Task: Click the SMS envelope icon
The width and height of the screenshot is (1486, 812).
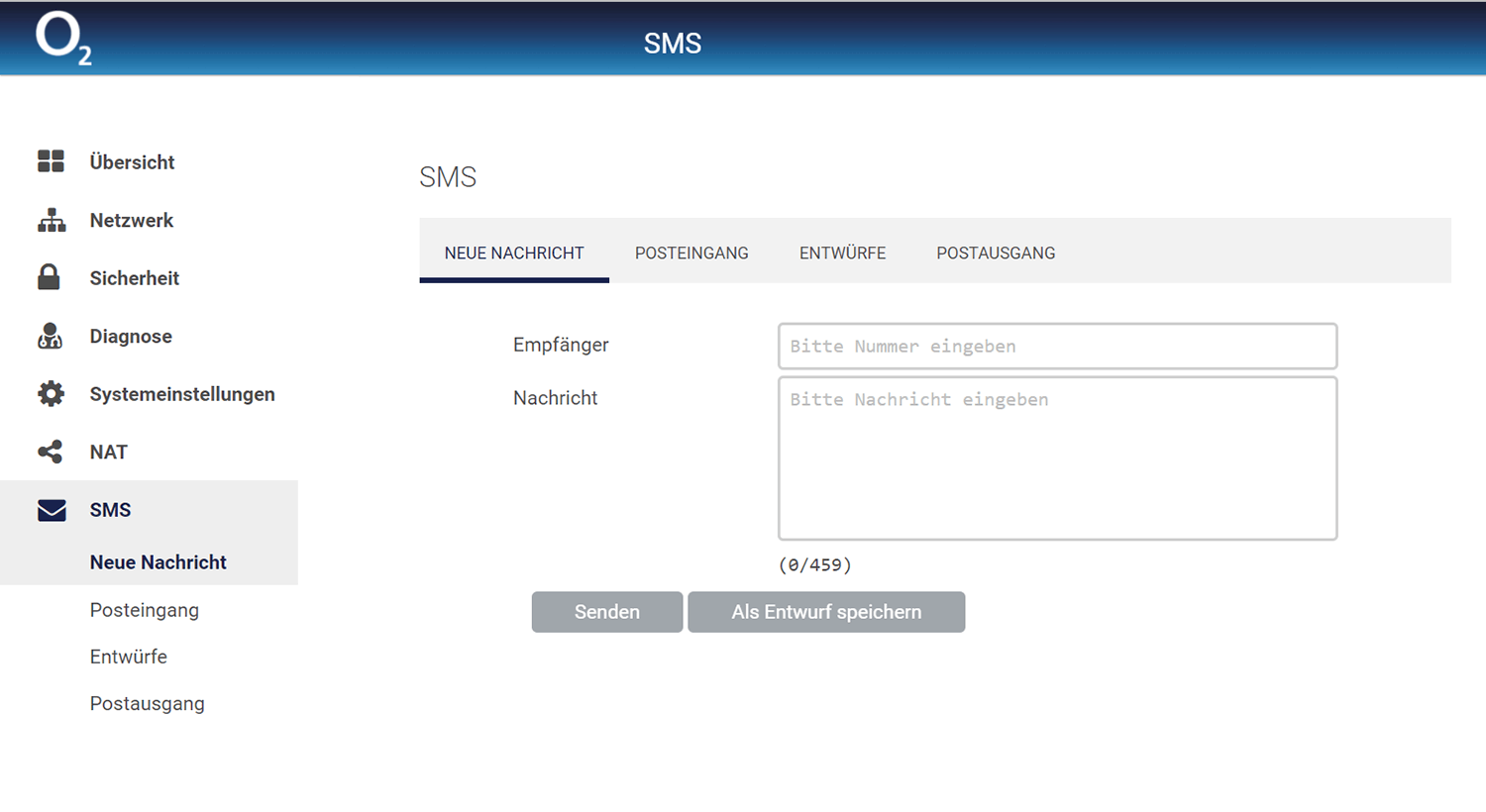Action: [52, 510]
